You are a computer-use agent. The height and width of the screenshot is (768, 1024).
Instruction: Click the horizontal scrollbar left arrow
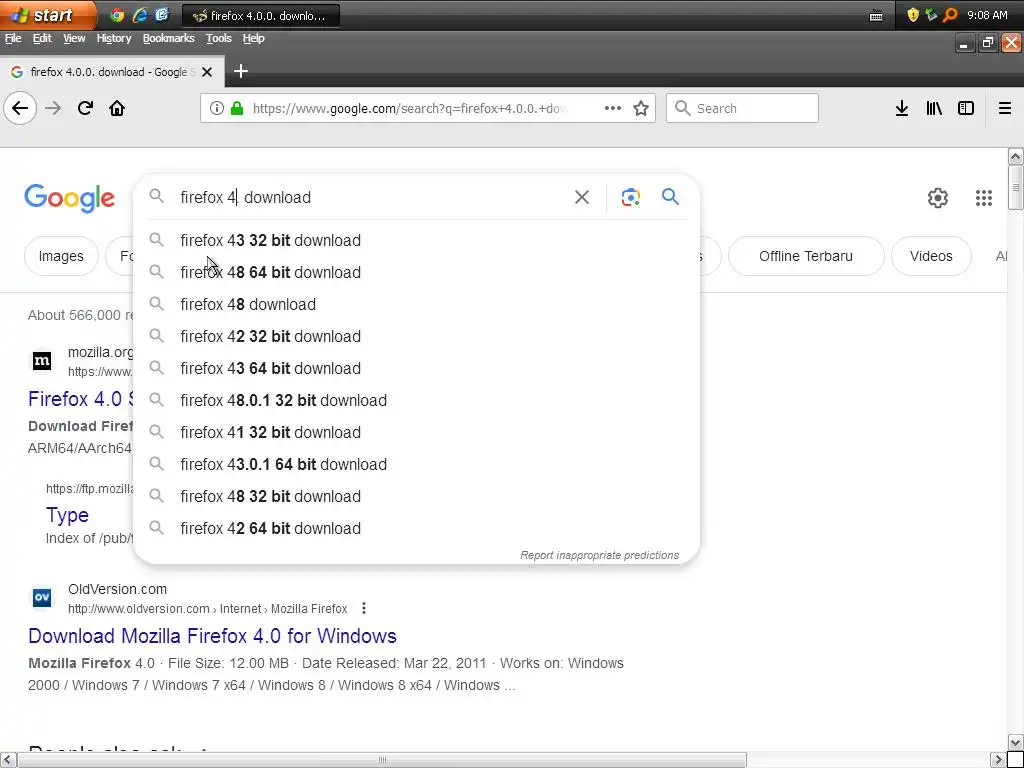click(x=7, y=760)
